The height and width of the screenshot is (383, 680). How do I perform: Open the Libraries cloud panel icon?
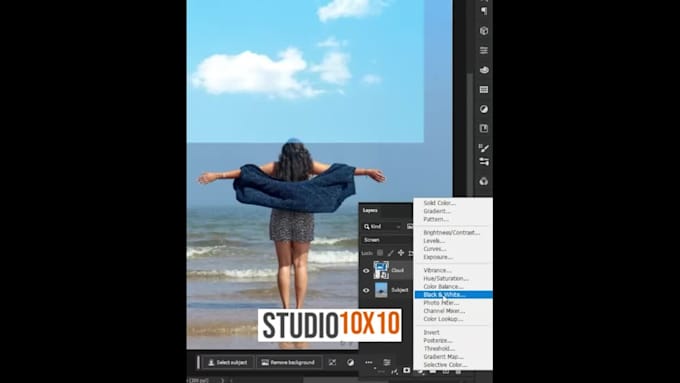[484, 70]
